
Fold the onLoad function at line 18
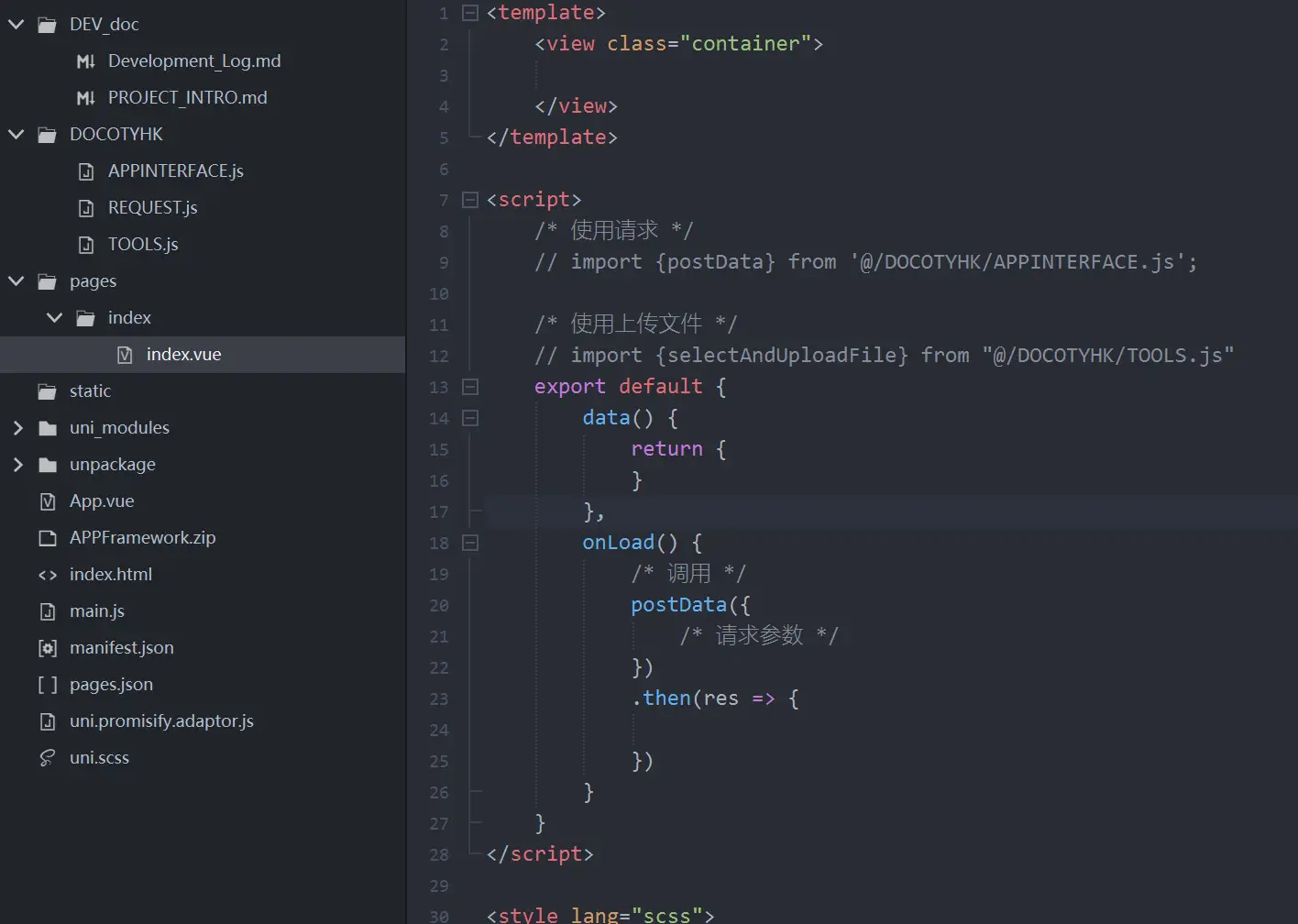(470, 543)
